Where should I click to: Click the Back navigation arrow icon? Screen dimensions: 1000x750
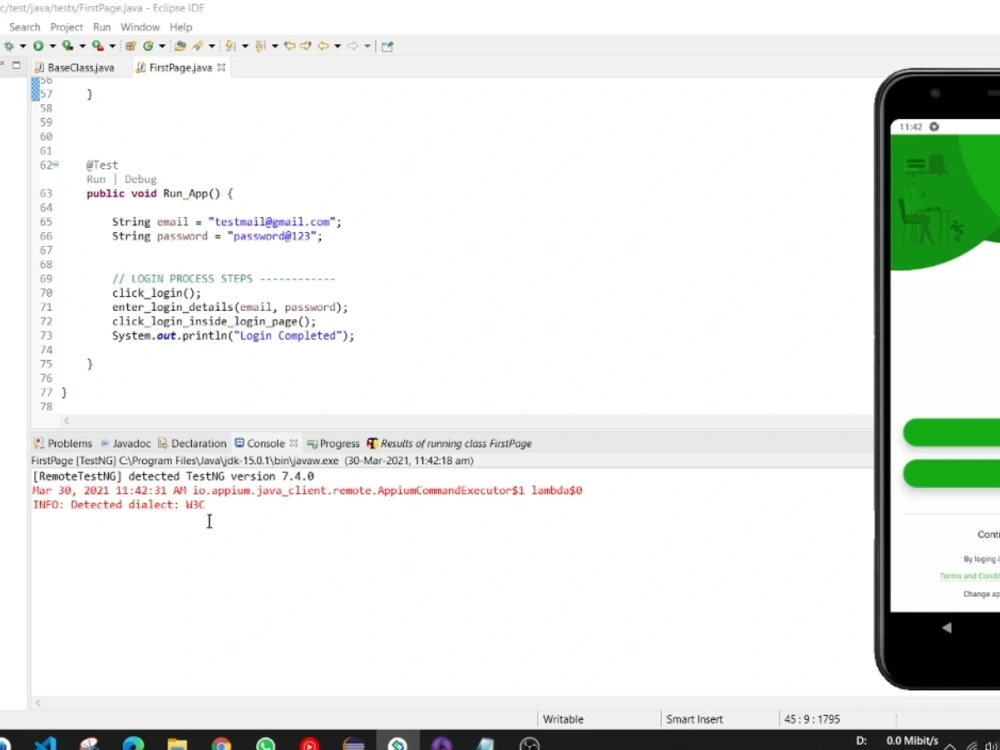323,46
